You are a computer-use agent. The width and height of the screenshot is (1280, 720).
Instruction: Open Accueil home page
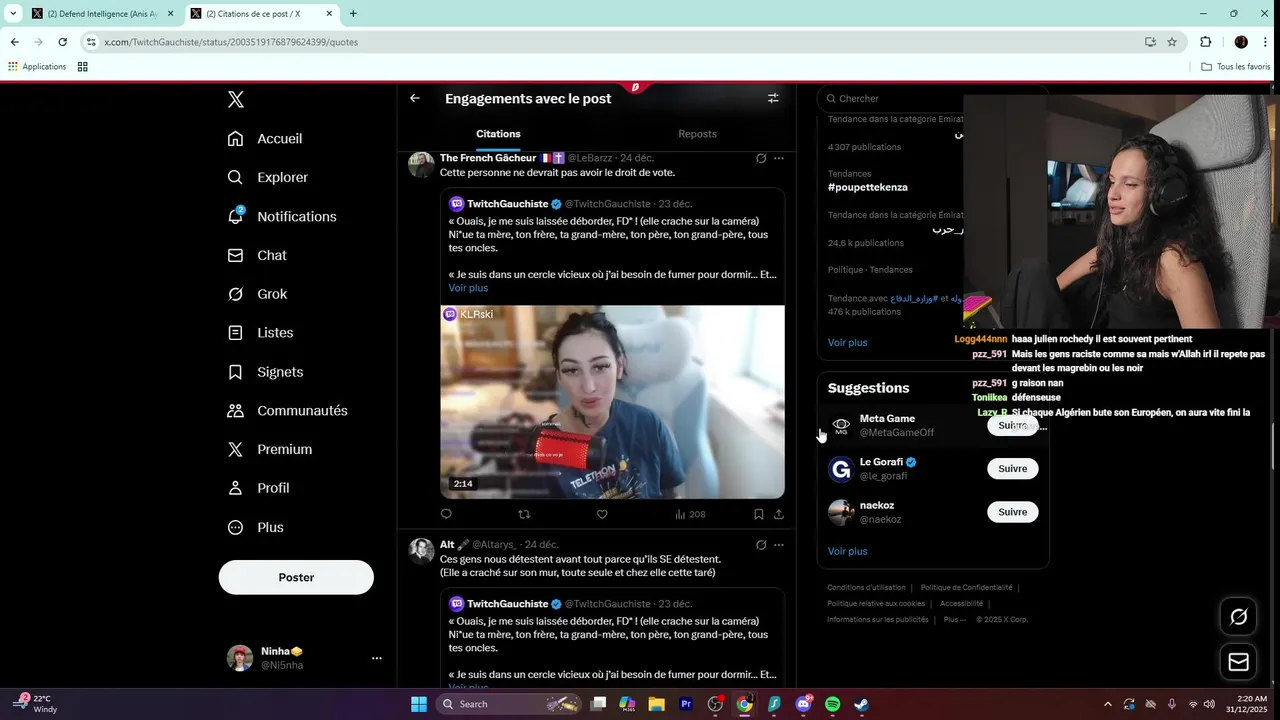[x=265, y=139]
